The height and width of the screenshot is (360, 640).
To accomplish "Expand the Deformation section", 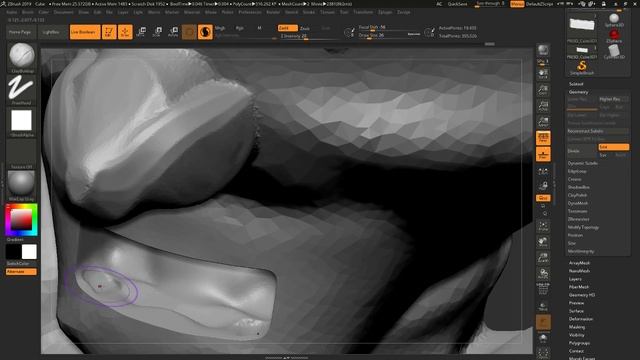I will pos(581,319).
